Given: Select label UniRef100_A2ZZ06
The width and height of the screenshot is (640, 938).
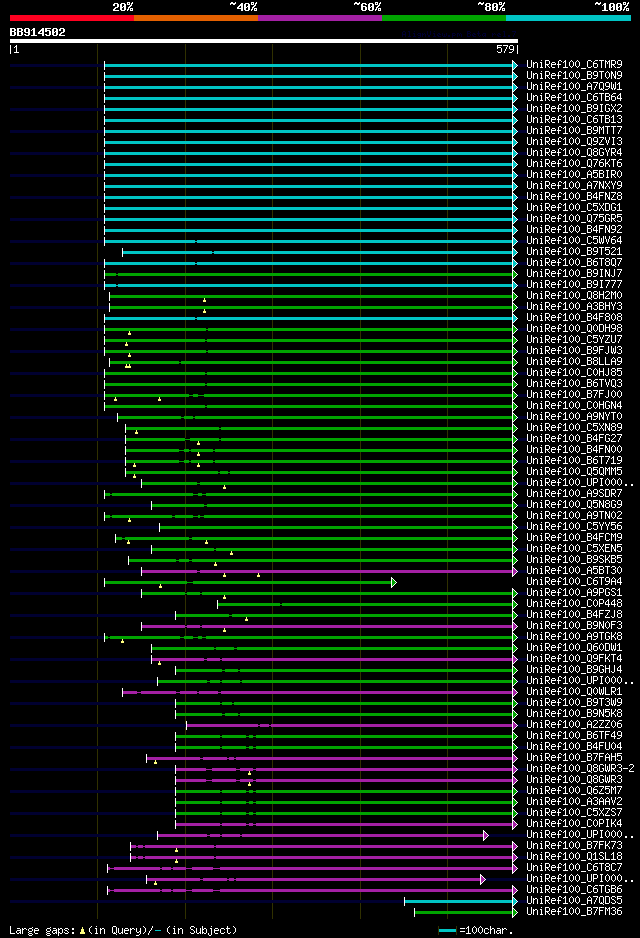Looking at the screenshot, I should coord(574,724).
